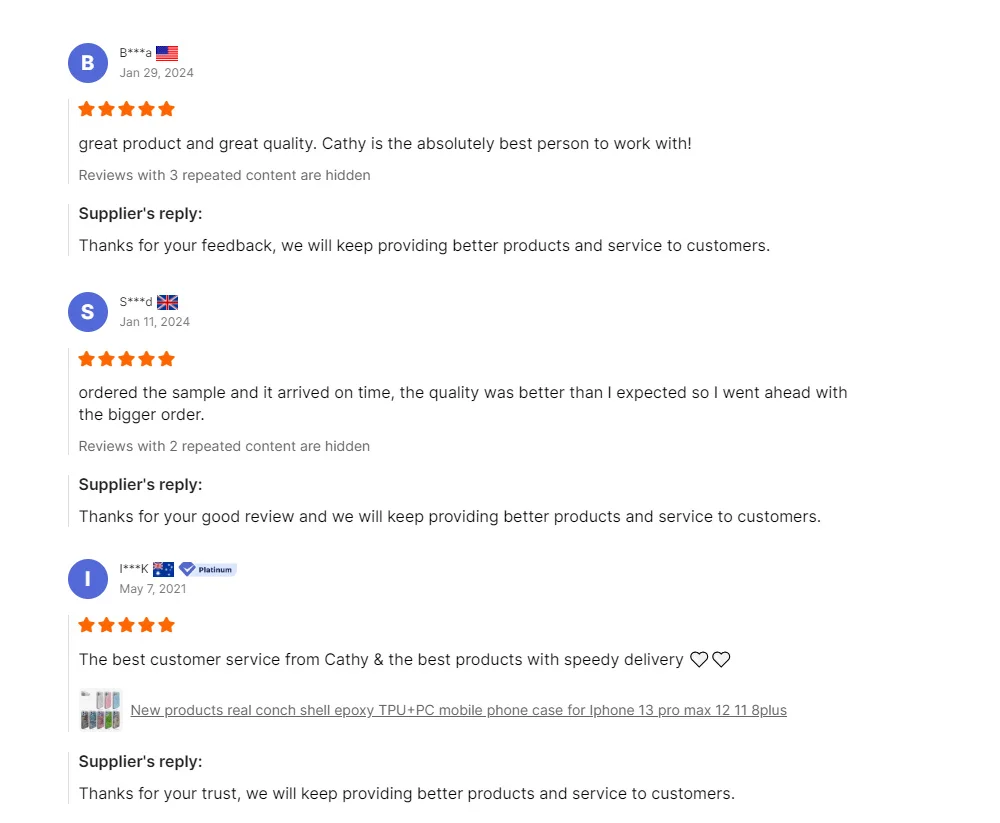Click reviewer name B***a
This screenshot has height=823, width=1000.
[136, 53]
